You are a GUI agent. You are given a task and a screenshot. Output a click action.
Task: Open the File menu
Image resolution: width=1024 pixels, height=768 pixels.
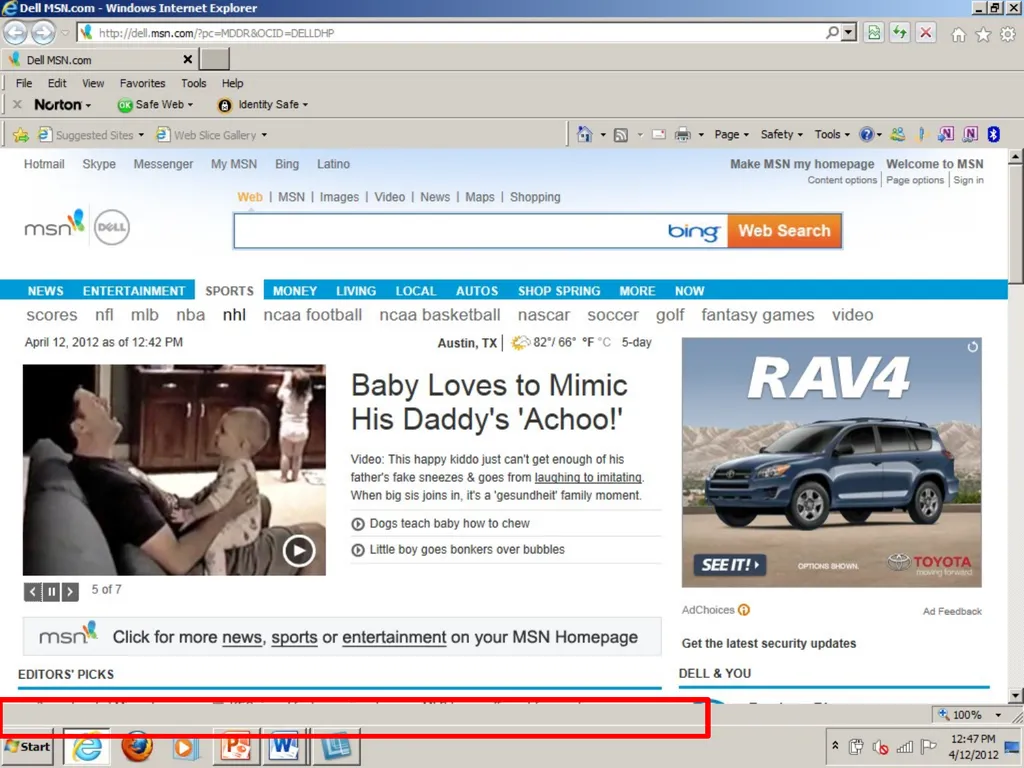[24, 83]
